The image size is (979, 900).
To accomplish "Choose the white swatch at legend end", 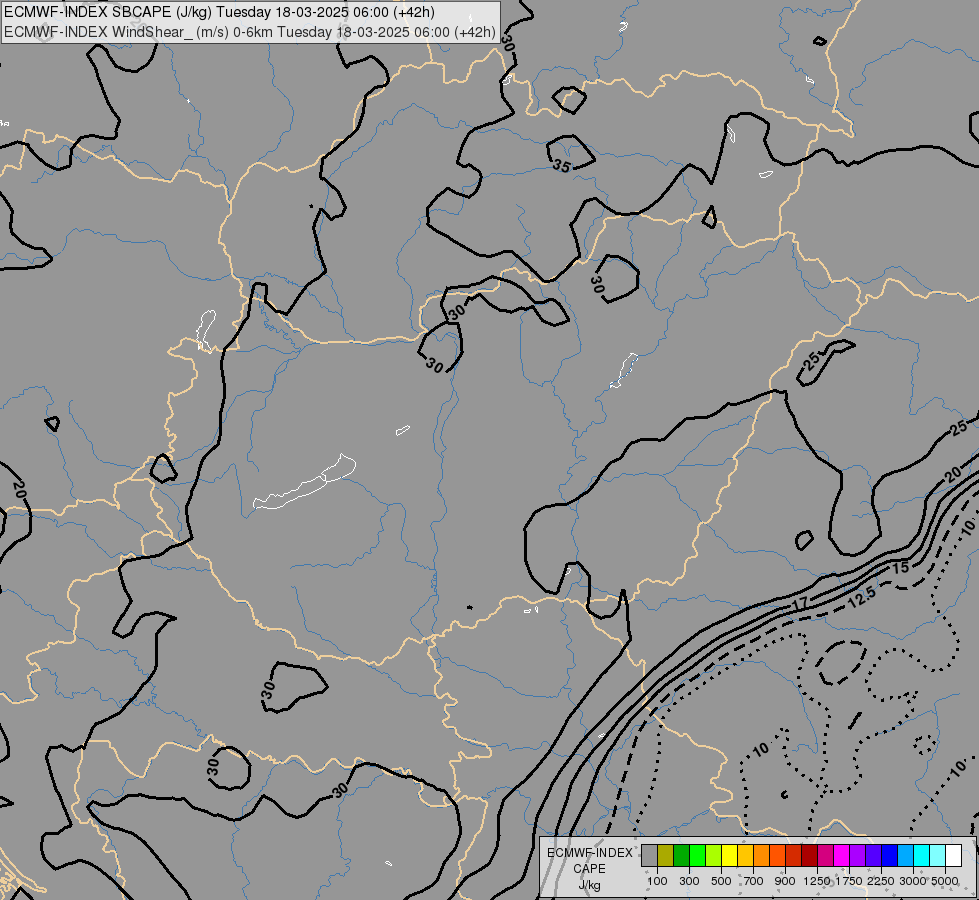I will [x=953, y=855].
